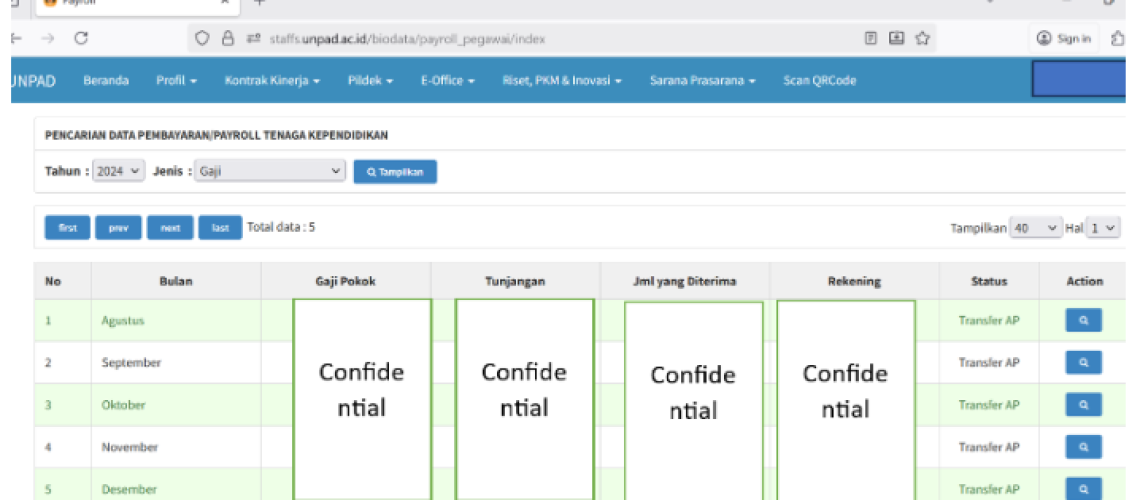Open the Hal page number dropdown
The height and width of the screenshot is (500, 1140).
pyautogui.click(x=1103, y=227)
